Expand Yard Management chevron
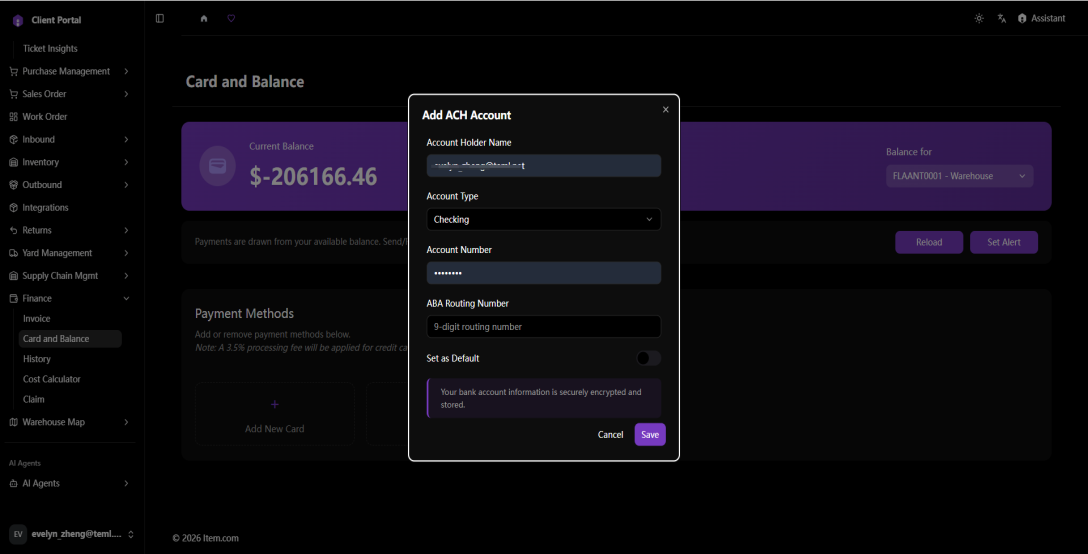The image size is (1088, 554). pos(126,253)
